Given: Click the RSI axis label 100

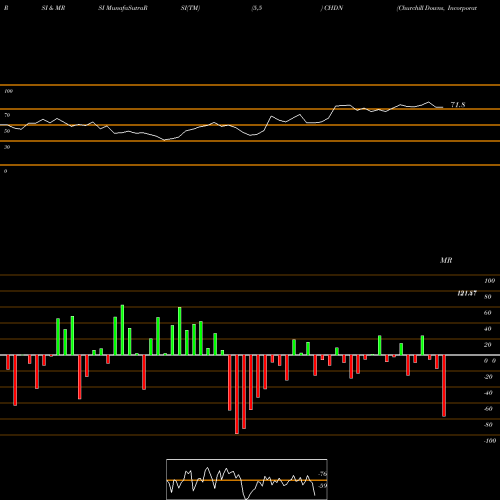Looking at the screenshot, I should tap(8, 91).
